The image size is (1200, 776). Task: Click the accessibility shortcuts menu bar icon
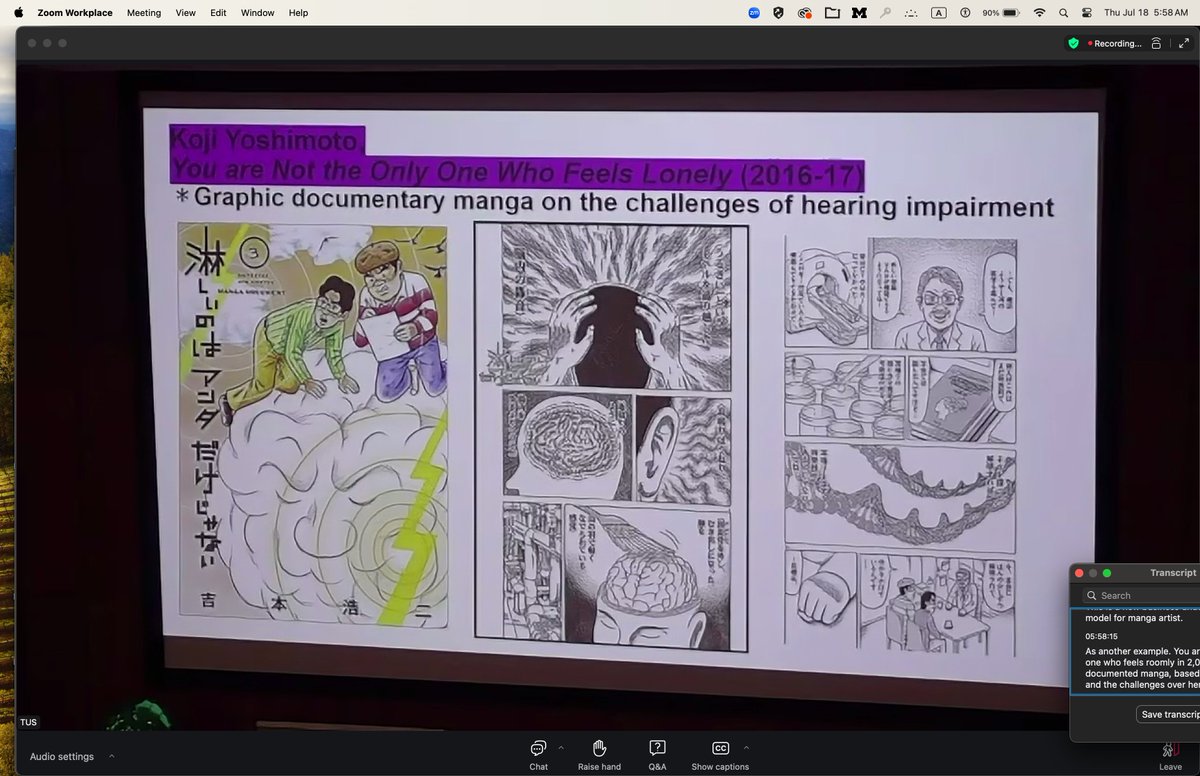pyautogui.click(x=965, y=13)
